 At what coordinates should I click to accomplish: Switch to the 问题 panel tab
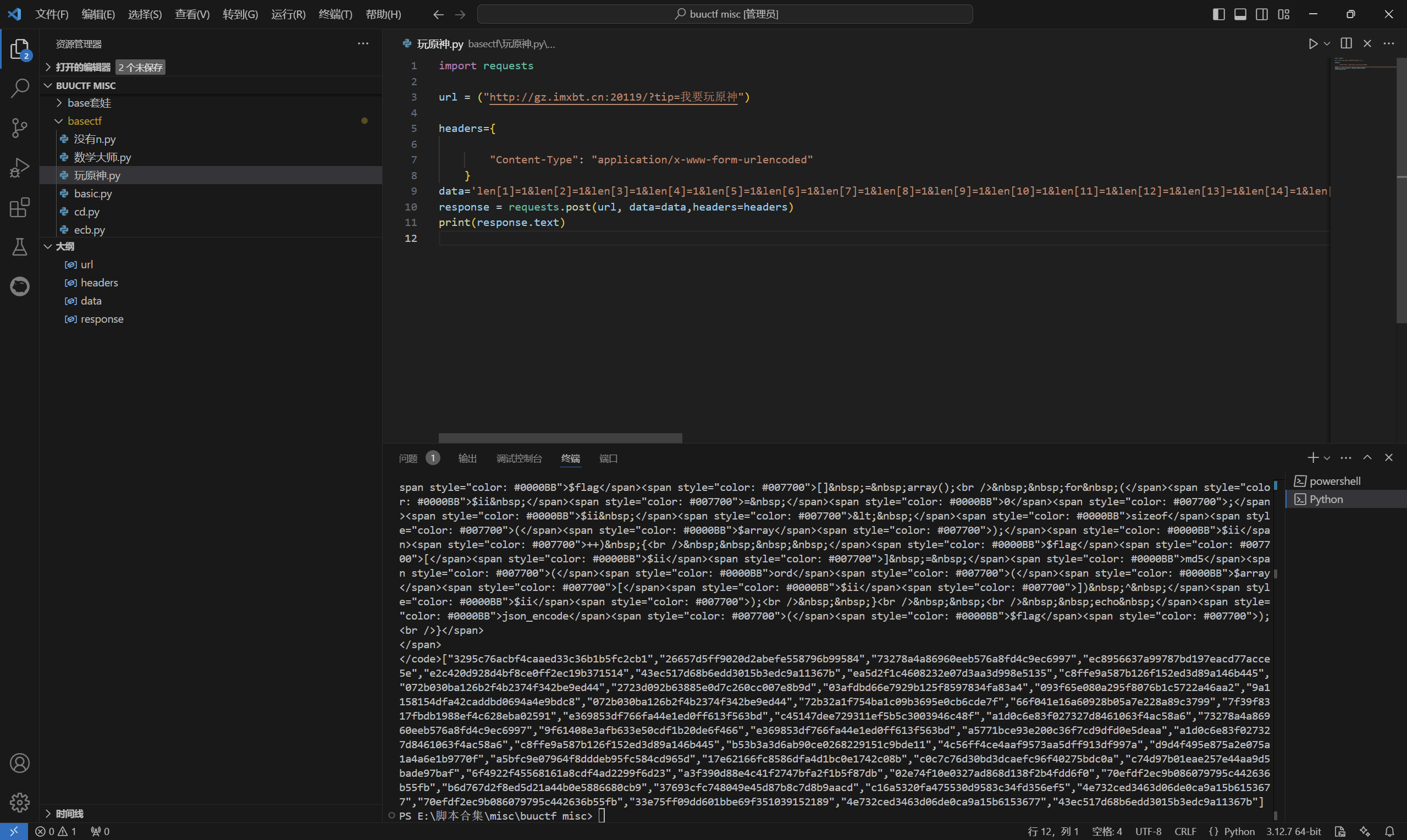pyautogui.click(x=408, y=458)
